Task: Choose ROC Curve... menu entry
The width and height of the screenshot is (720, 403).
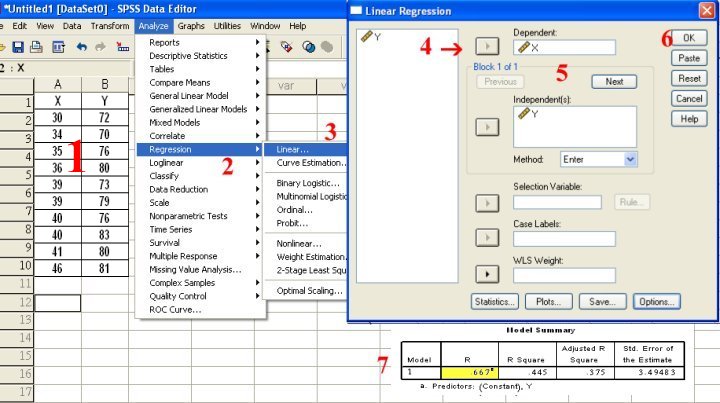Action: pos(201,309)
